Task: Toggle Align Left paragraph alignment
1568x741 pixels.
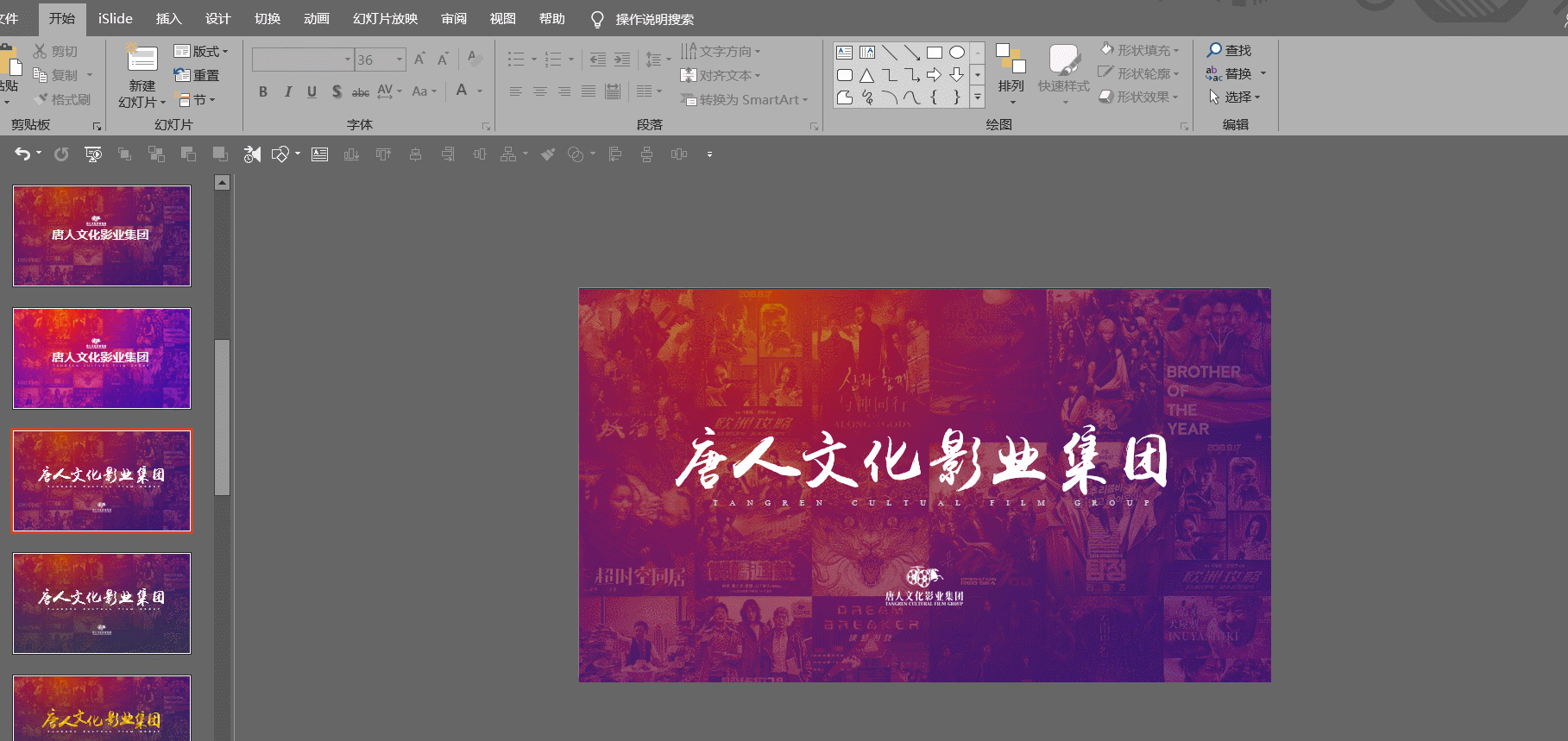Action: click(515, 91)
